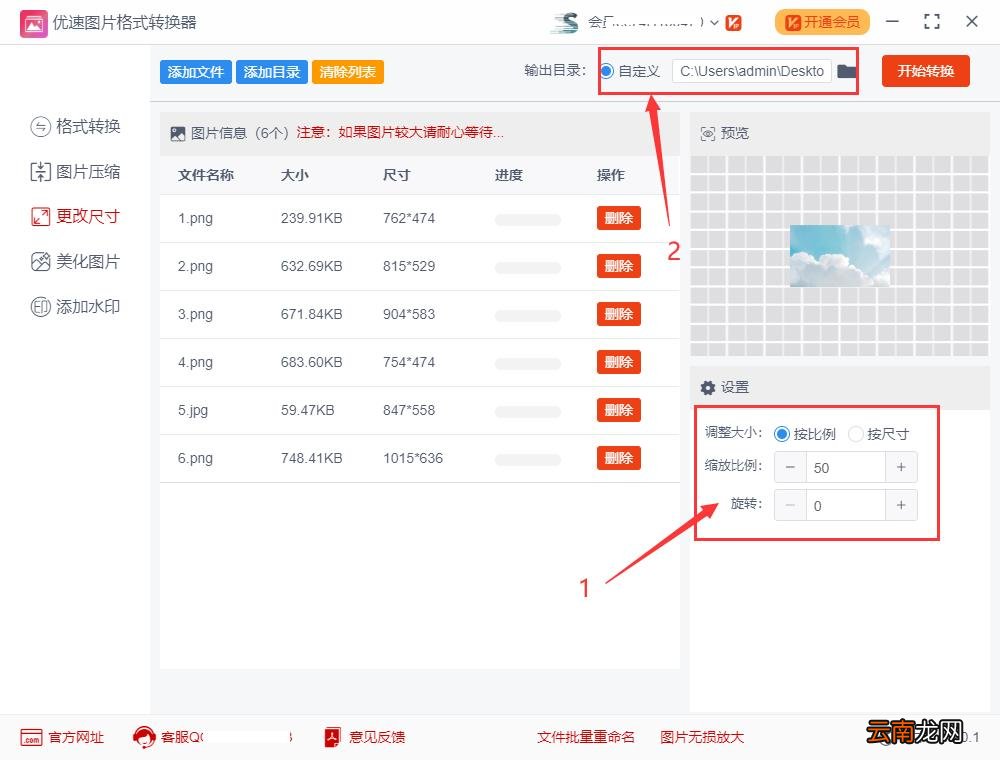Select the 4.png file name
This screenshot has width=1000, height=760.
(195, 362)
